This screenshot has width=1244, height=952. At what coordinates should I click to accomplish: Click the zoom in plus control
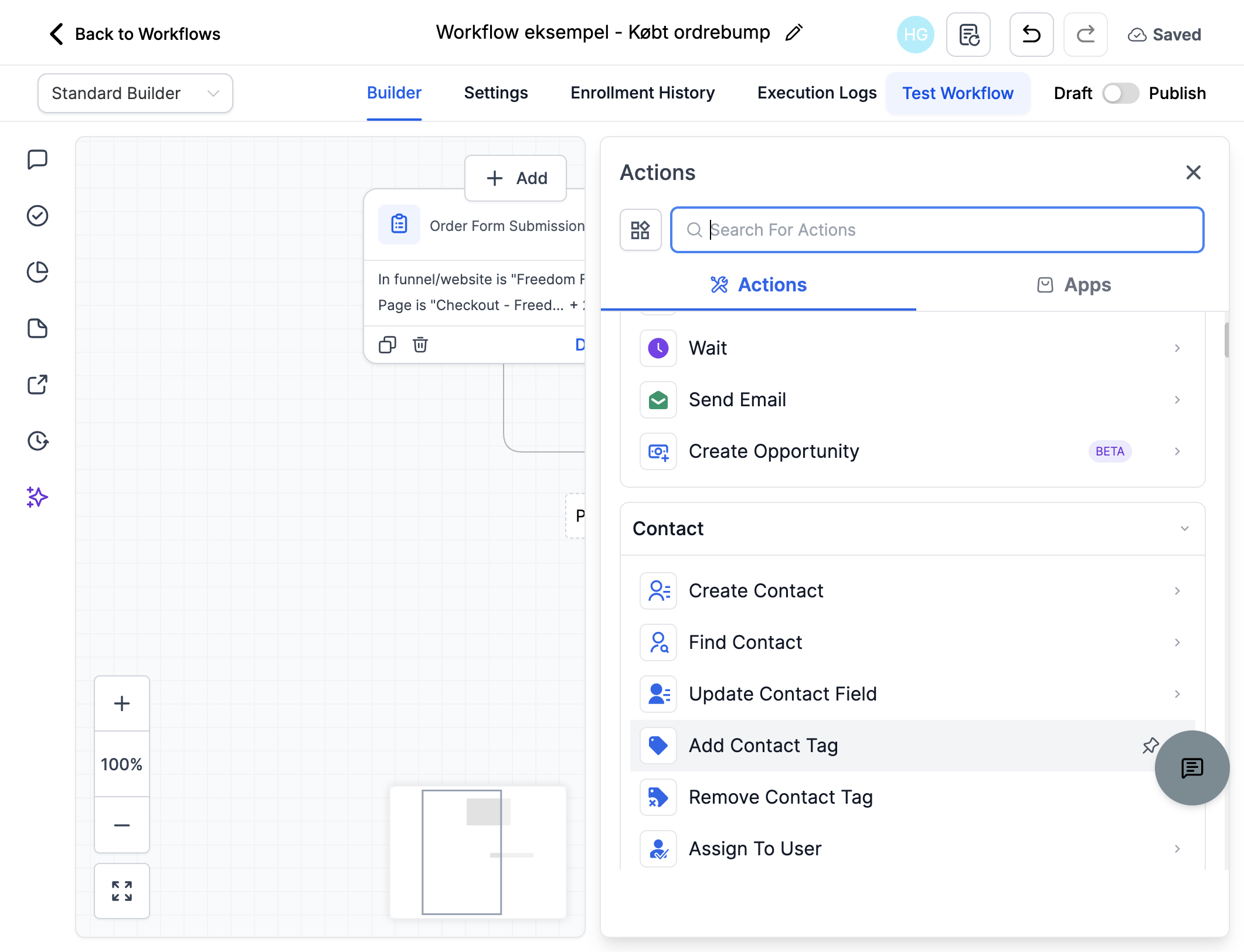click(x=122, y=703)
